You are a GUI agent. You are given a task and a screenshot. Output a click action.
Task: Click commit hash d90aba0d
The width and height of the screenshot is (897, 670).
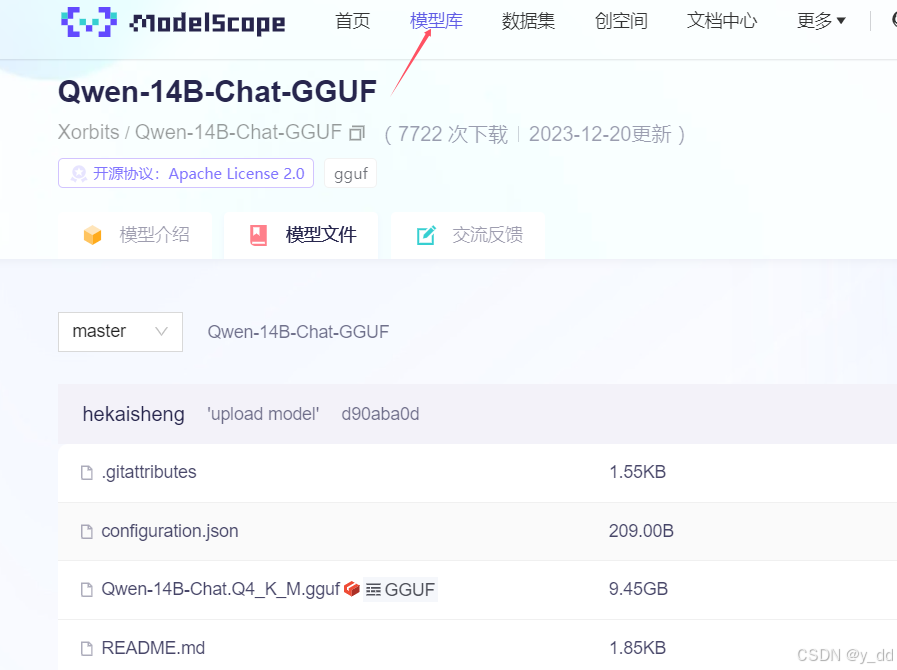380,414
